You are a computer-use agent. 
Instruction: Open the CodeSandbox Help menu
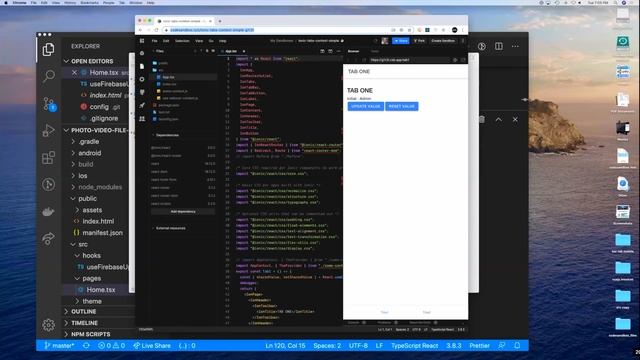point(222,41)
